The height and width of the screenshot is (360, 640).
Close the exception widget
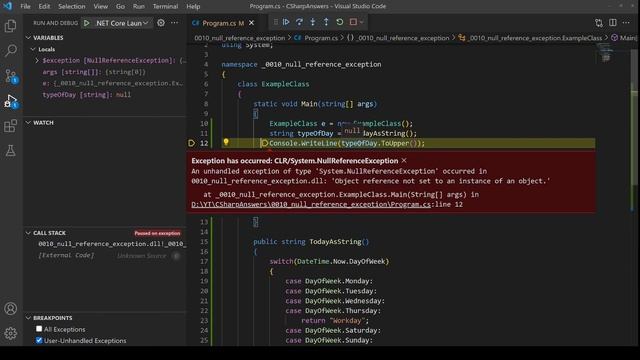(x=404, y=160)
